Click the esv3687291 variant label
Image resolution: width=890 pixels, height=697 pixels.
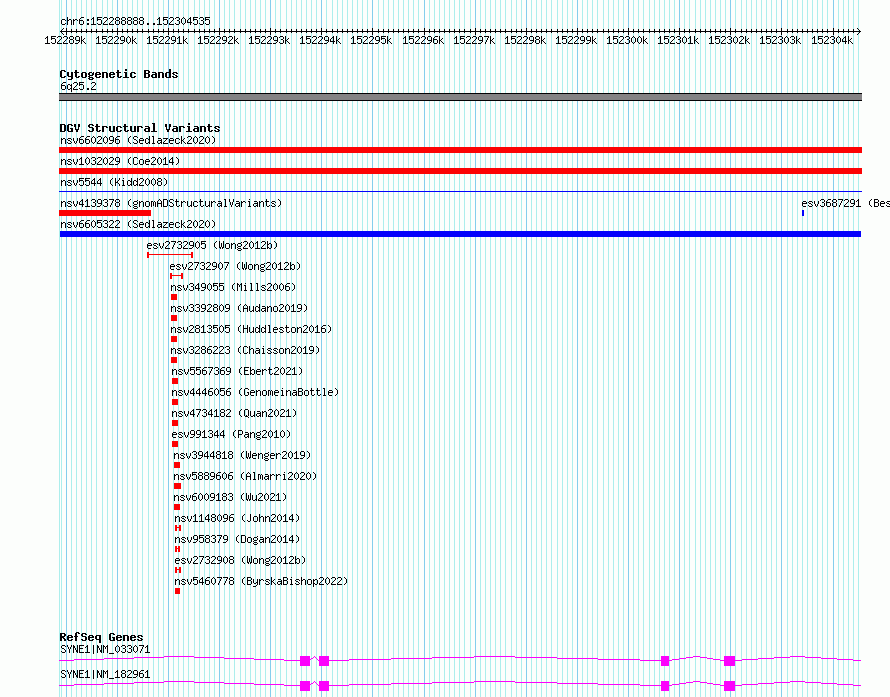[845, 203]
